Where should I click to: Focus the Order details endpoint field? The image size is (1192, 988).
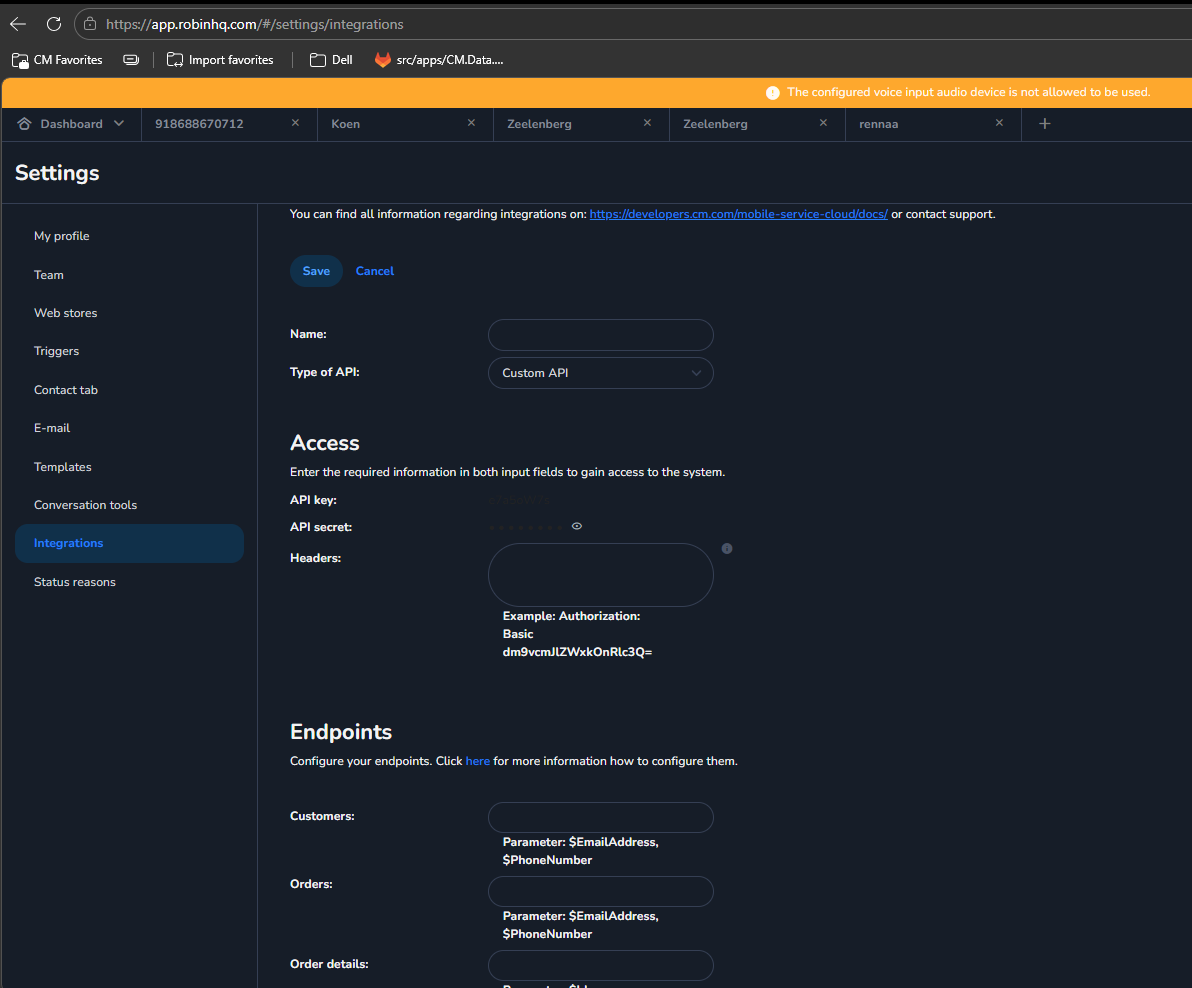pos(601,965)
